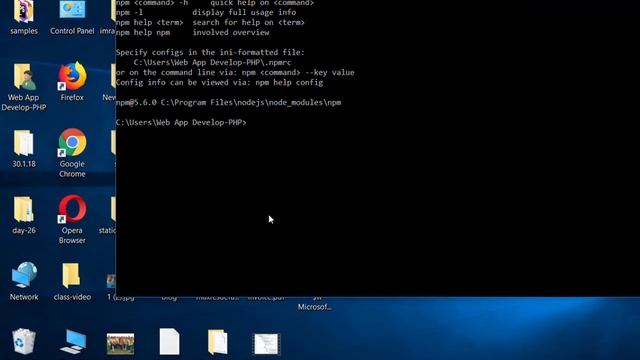Screen dimensions: 640x360
Task: Launch Google Chrome from the desktop
Action: coord(72,153)
